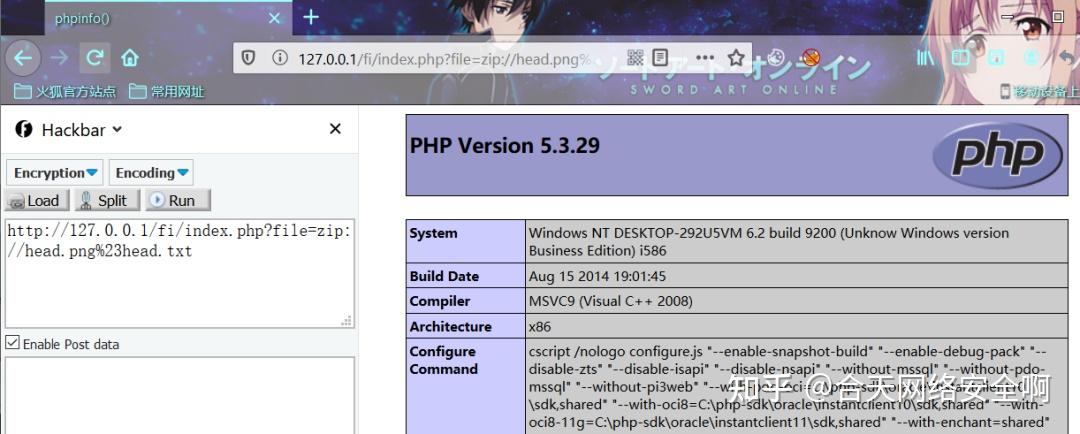Image resolution: width=1080 pixels, height=434 pixels.
Task: Click the forward navigation arrow
Action: [x=59, y=58]
